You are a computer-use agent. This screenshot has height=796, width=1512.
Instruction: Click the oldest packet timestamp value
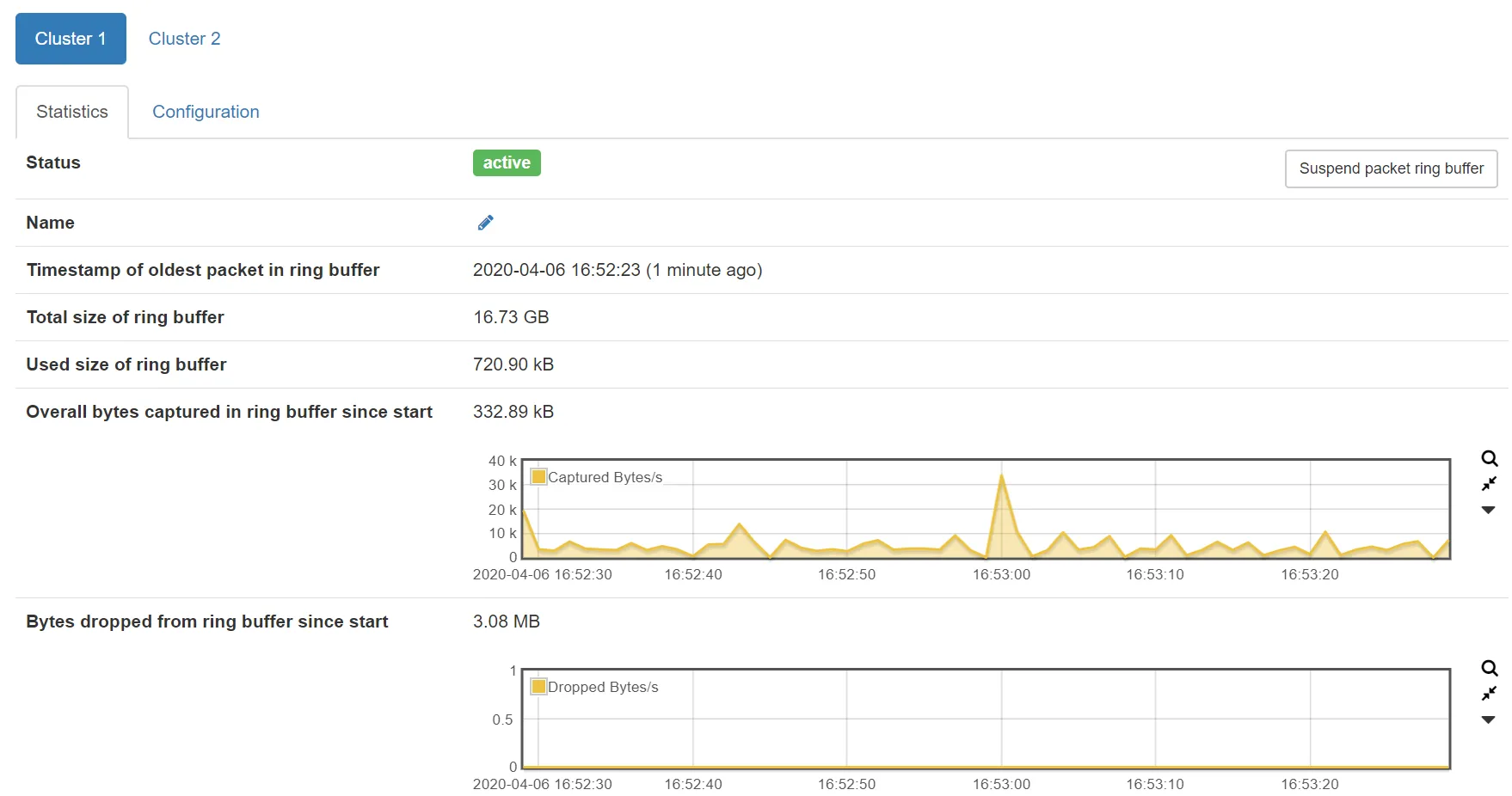[617, 270]
